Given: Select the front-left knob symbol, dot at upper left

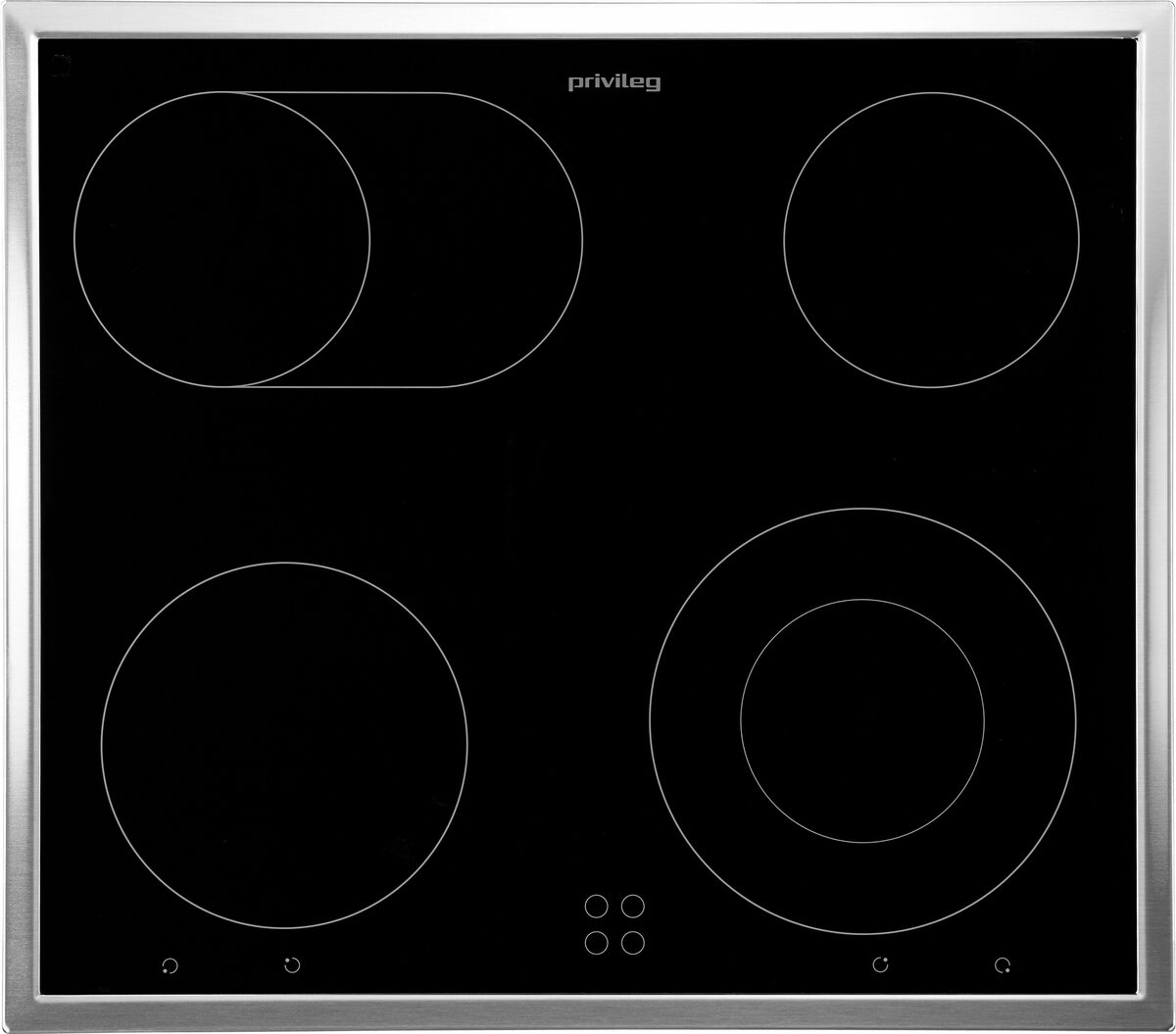Looking at the screenshot, I should click(x=291, y=965).
